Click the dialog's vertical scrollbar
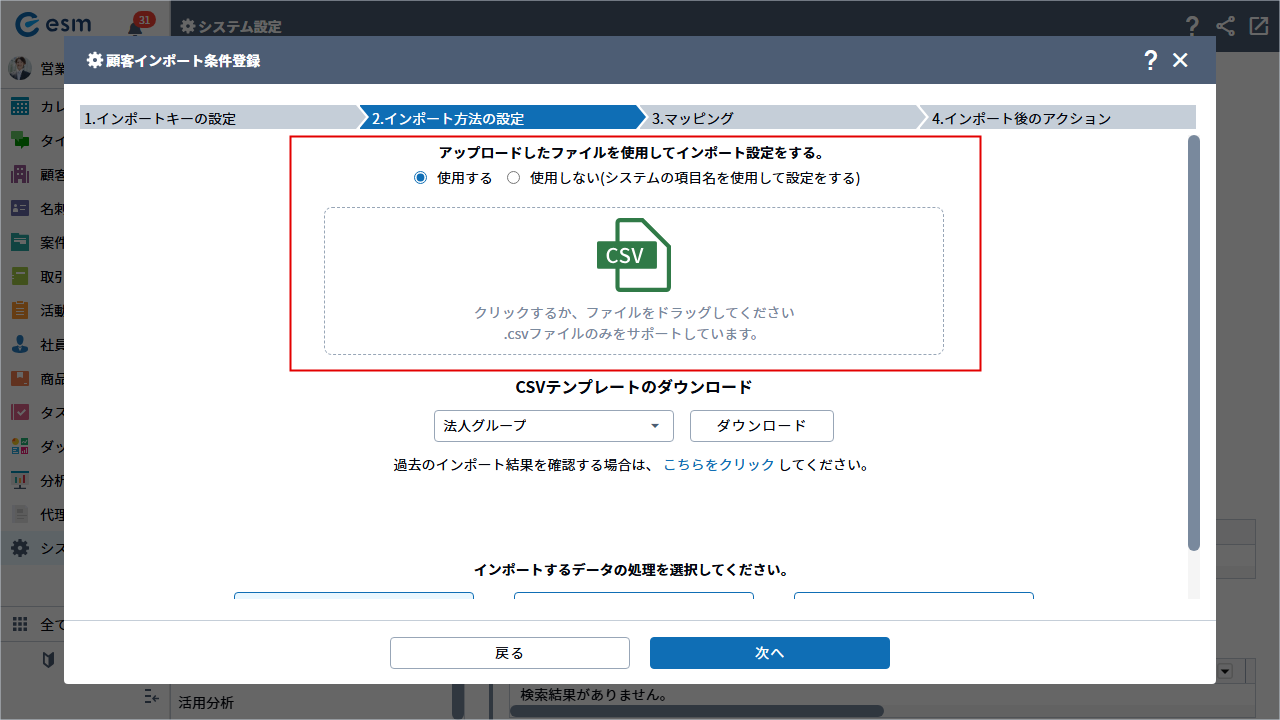Image resolution: width=1280 pixels, height=720 pixels. coord(1193,340)
